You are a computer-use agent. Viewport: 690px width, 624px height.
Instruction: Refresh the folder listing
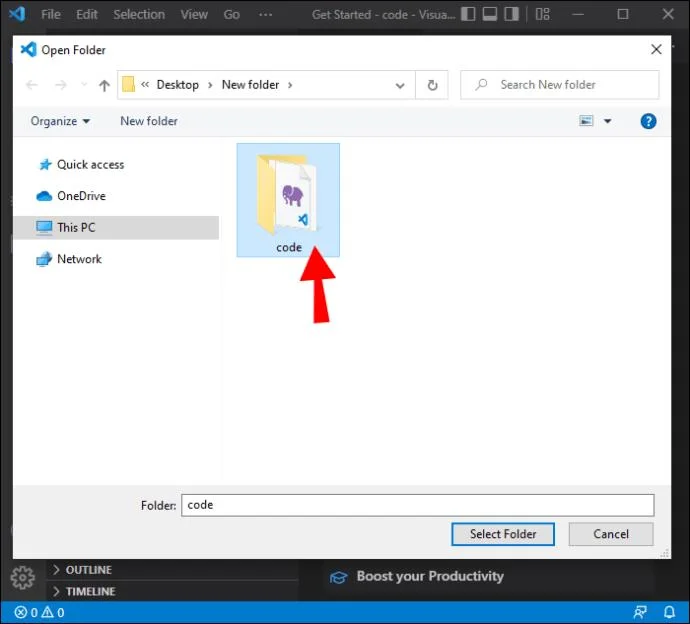[x=433, y=85]
